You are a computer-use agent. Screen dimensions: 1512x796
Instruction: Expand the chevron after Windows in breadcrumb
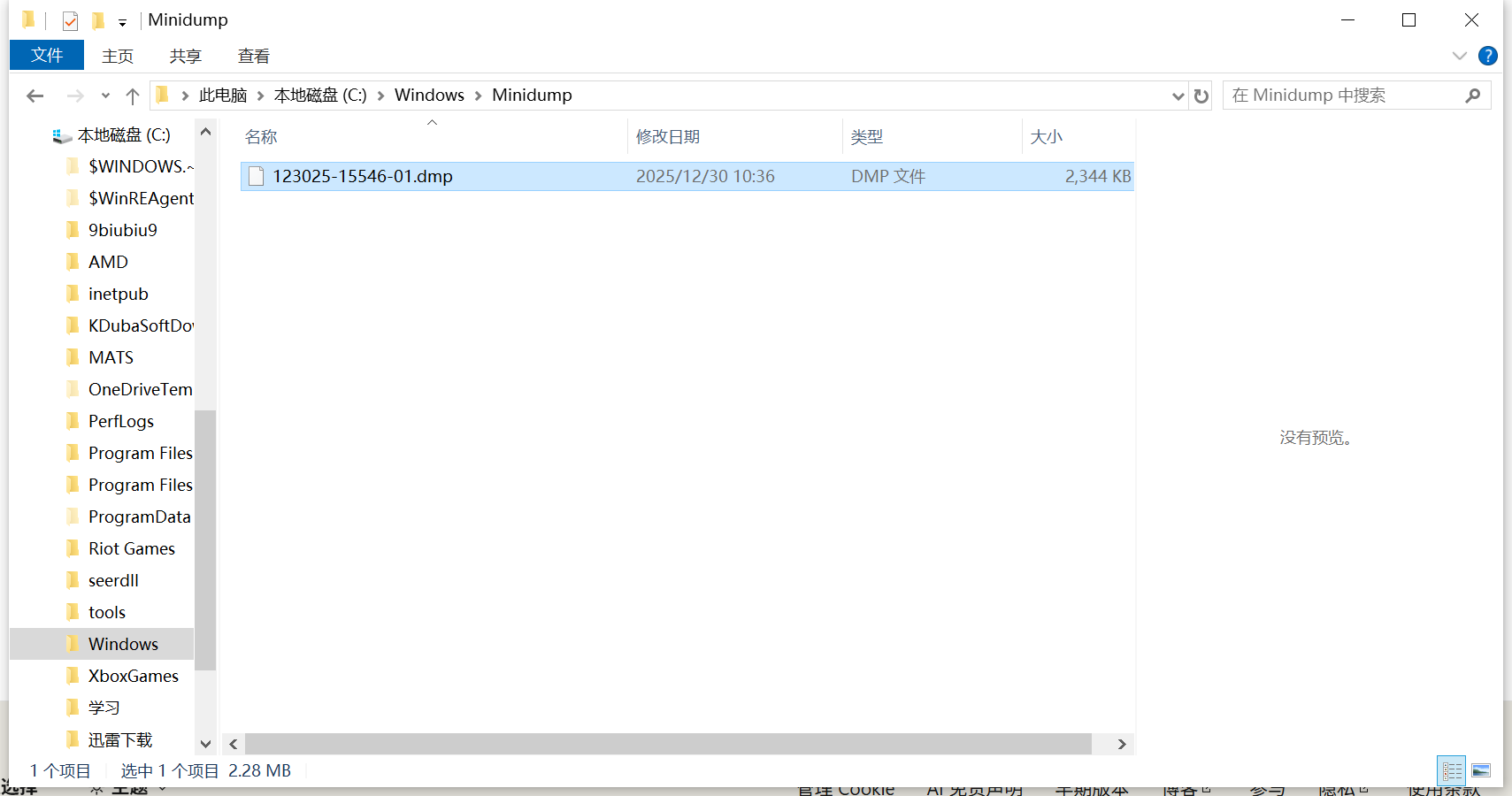coord(478,96)
